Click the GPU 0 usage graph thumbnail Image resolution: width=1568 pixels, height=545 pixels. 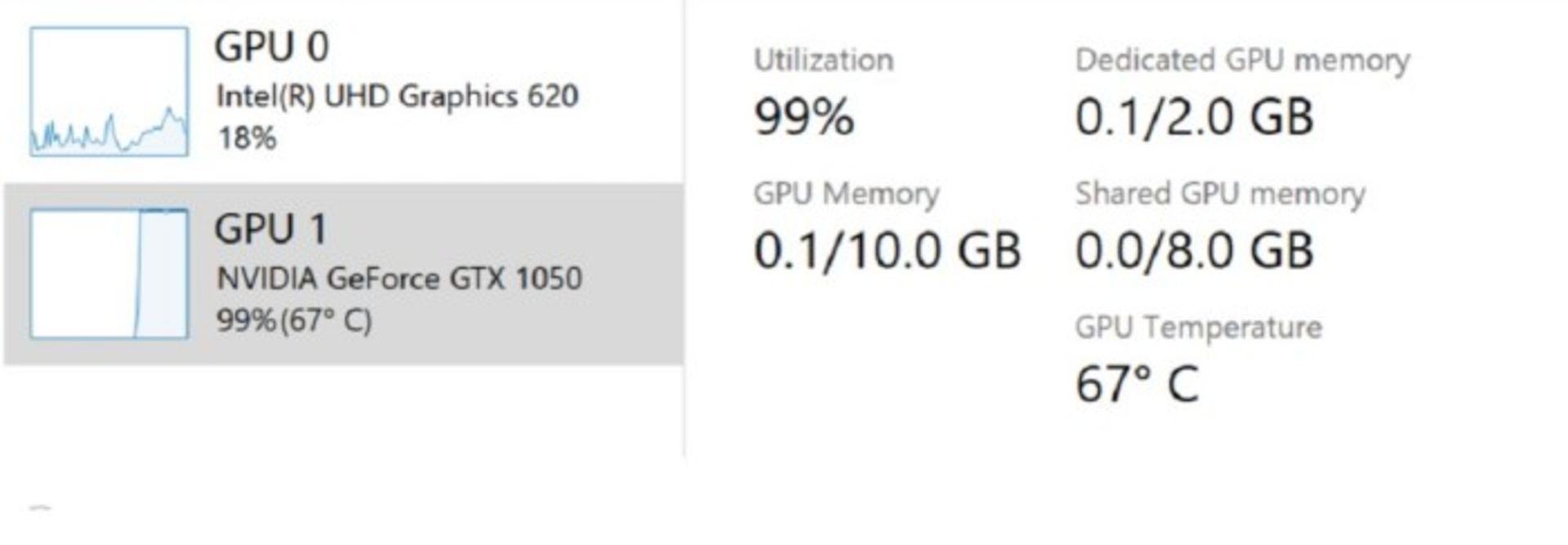pyautogui.click(x=109, y=92)
